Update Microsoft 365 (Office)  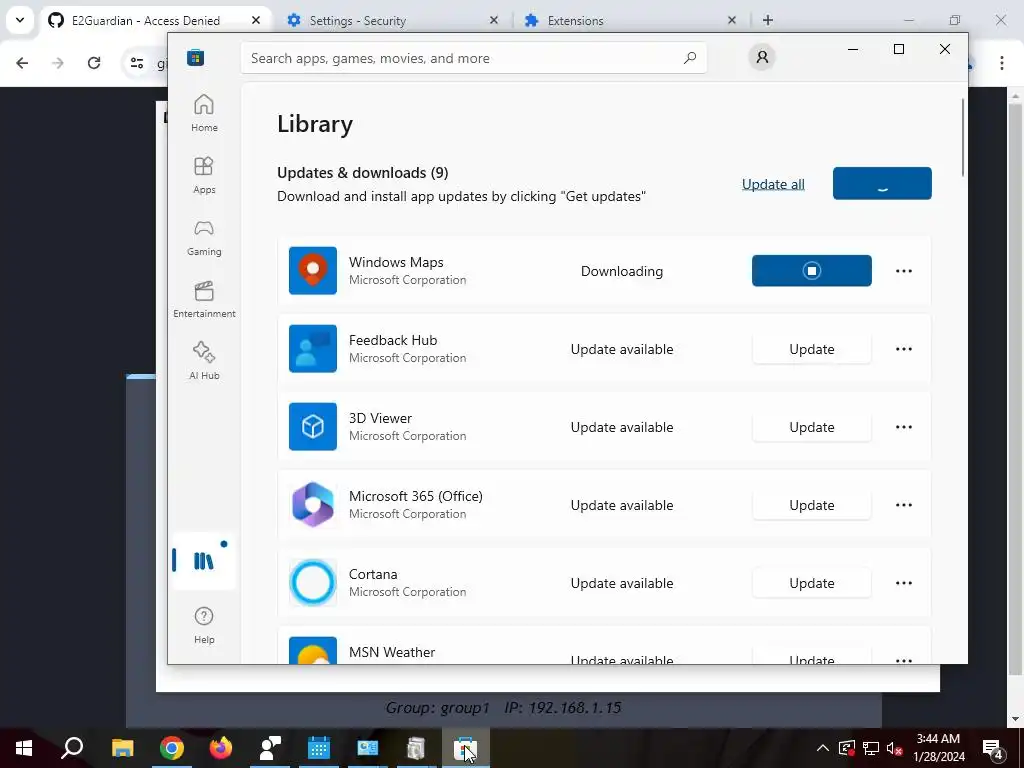click(x=812, y=505)
